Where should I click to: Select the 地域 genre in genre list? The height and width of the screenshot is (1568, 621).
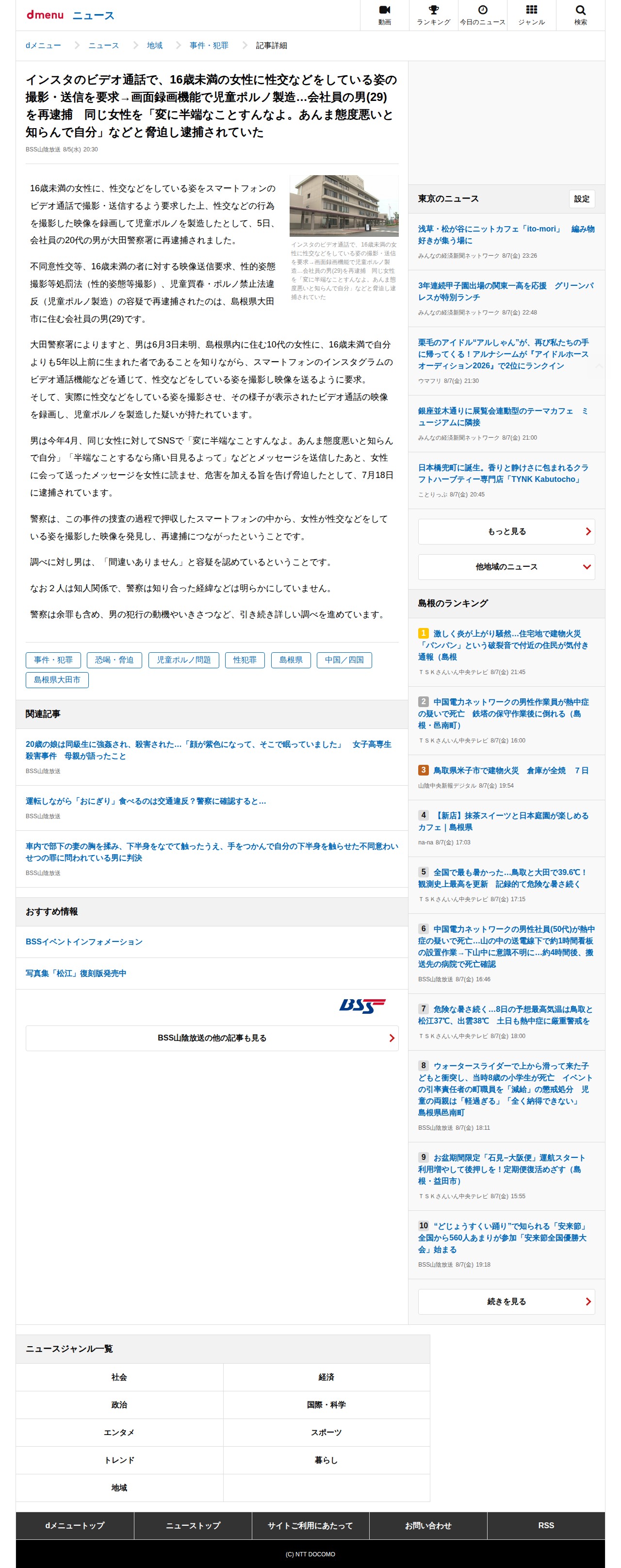(x=119, y=1487)
